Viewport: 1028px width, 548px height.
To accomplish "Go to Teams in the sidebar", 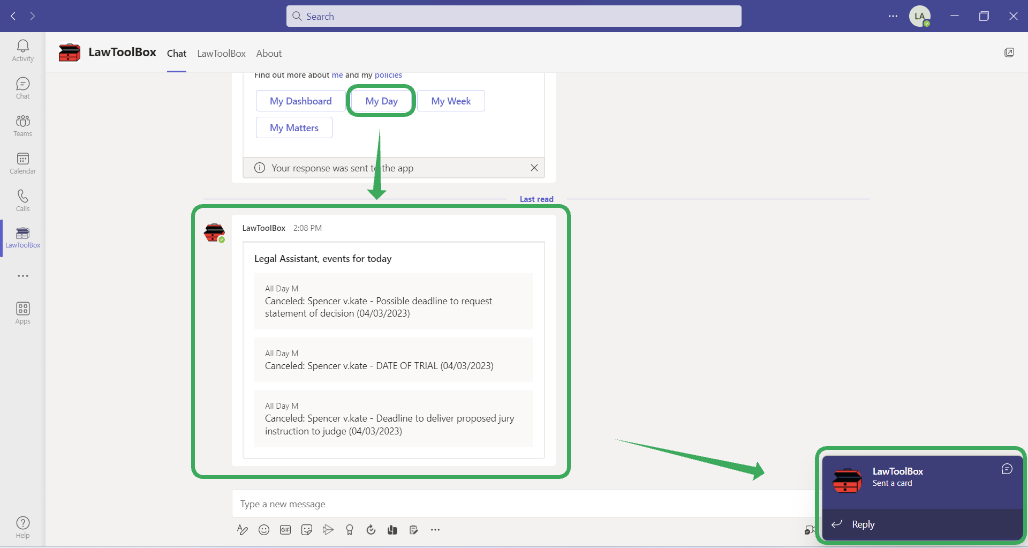I will [x=22, y=125].
